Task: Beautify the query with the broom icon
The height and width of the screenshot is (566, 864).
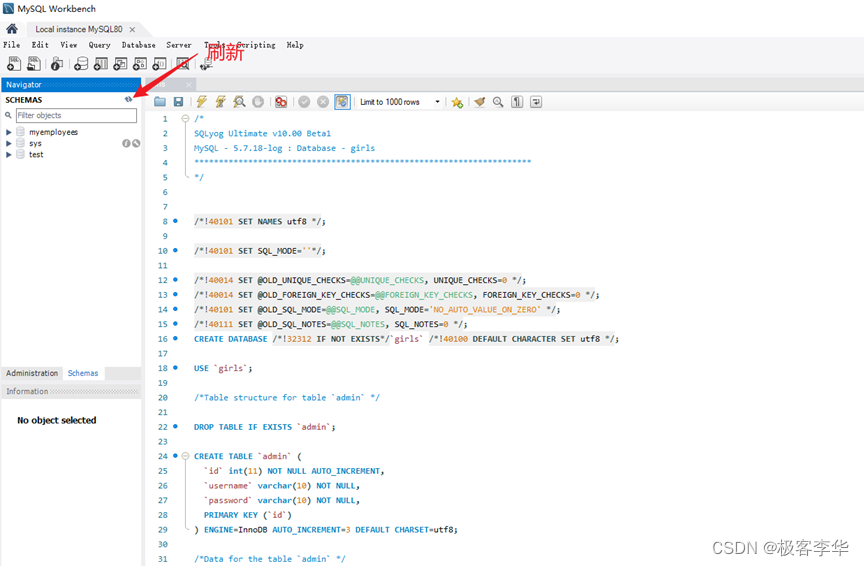Action: (x=479, y=102)
